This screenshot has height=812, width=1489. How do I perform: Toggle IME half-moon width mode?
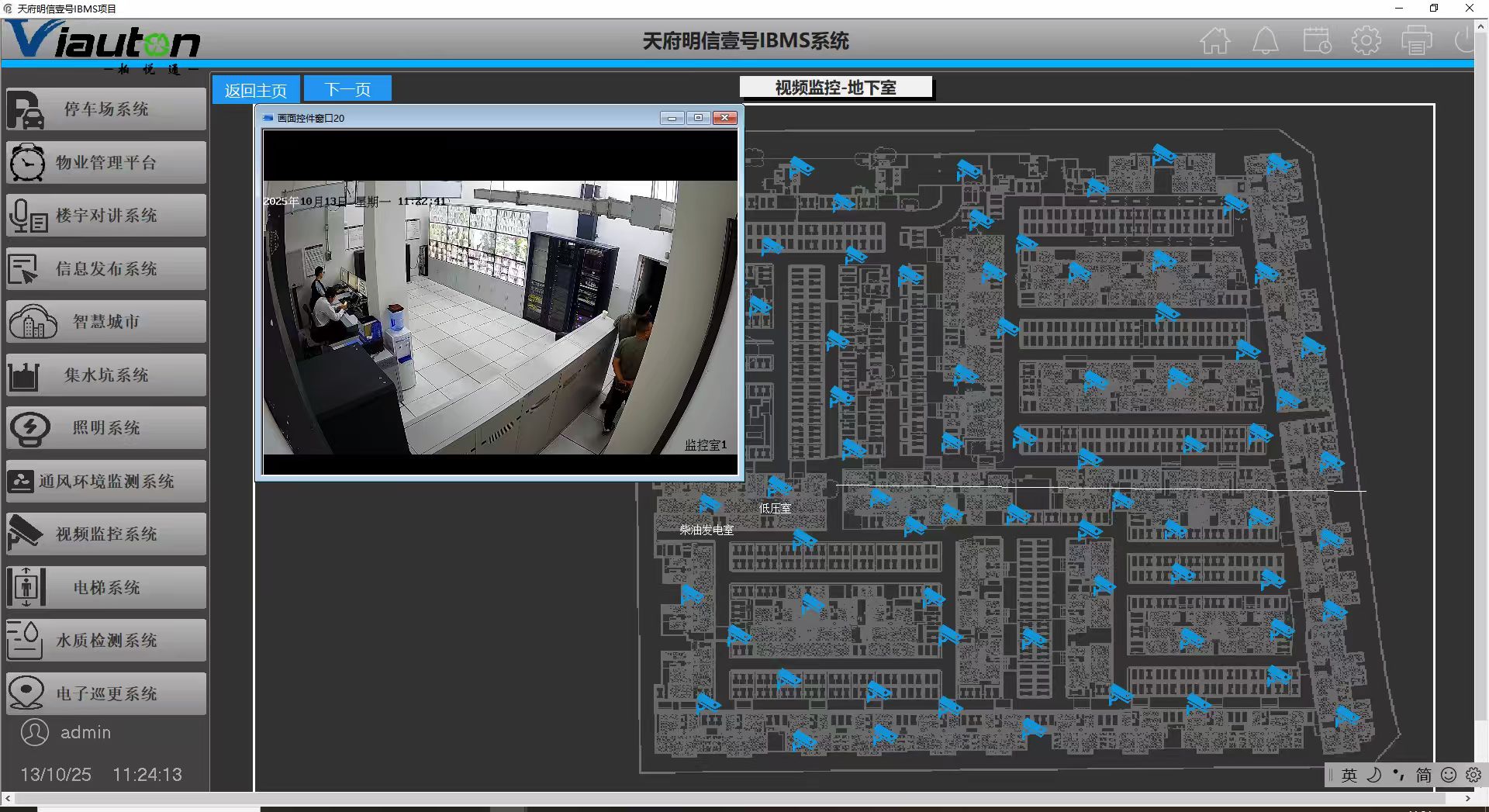[x=1374, y=776]
